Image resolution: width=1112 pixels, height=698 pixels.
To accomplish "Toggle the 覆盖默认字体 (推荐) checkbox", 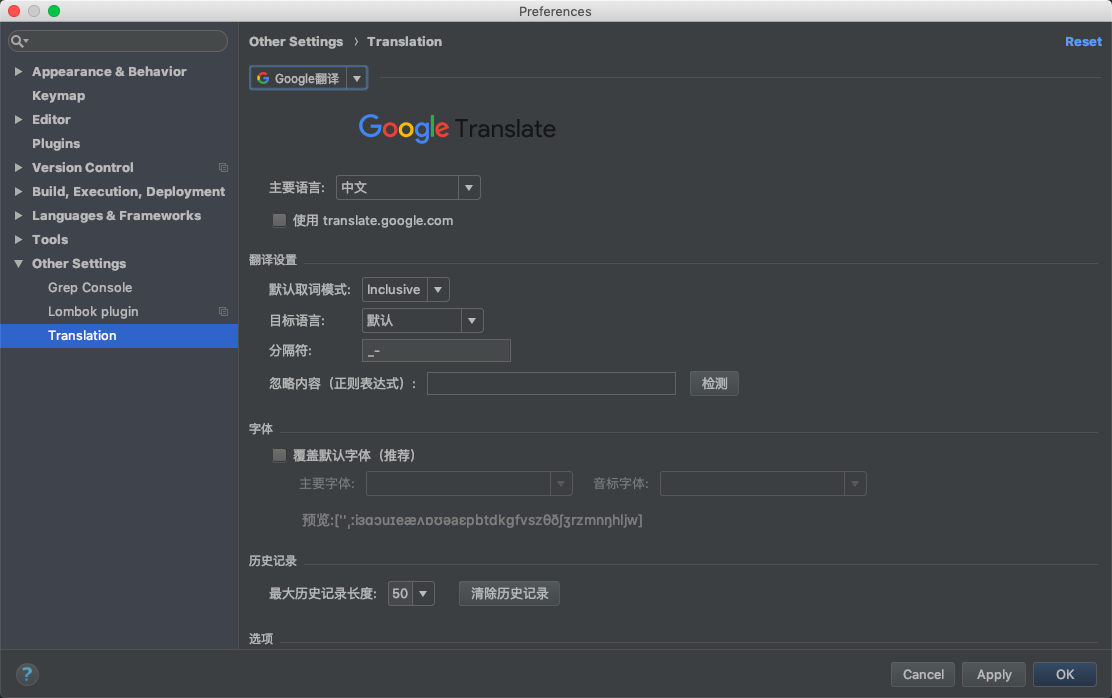I will click(279, 455).
